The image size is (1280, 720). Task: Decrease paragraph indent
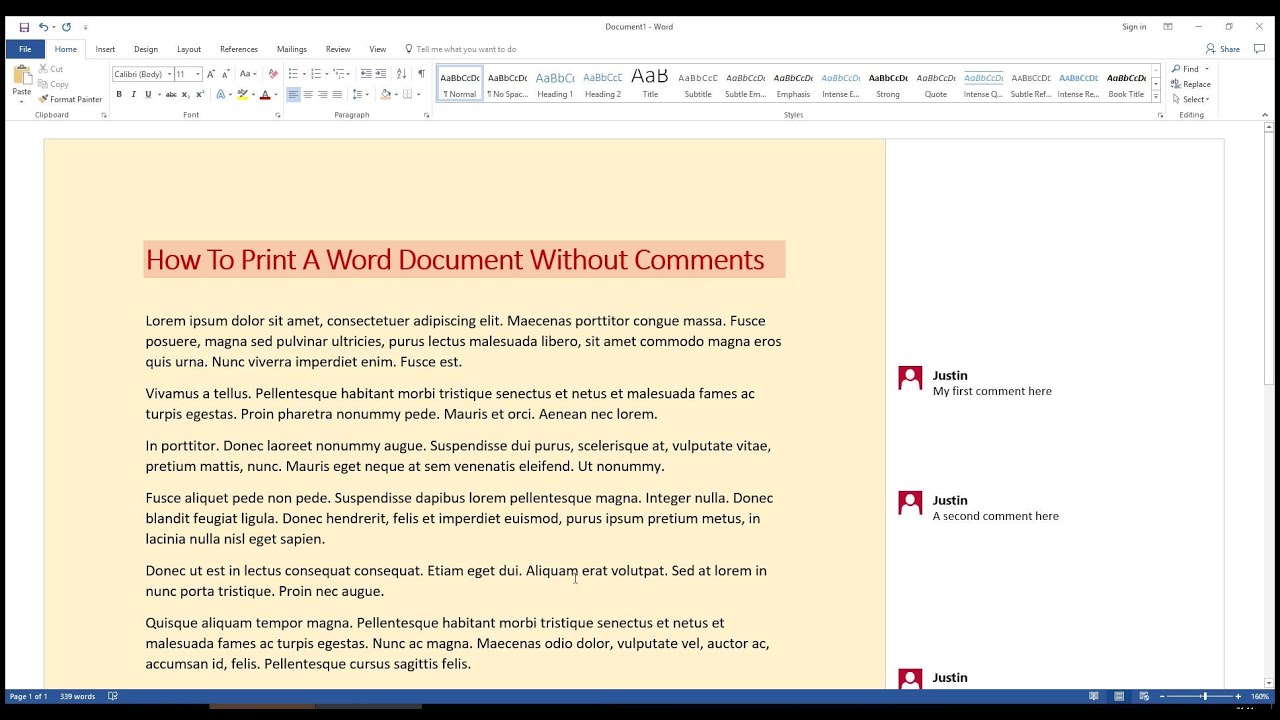coord(366,74)
